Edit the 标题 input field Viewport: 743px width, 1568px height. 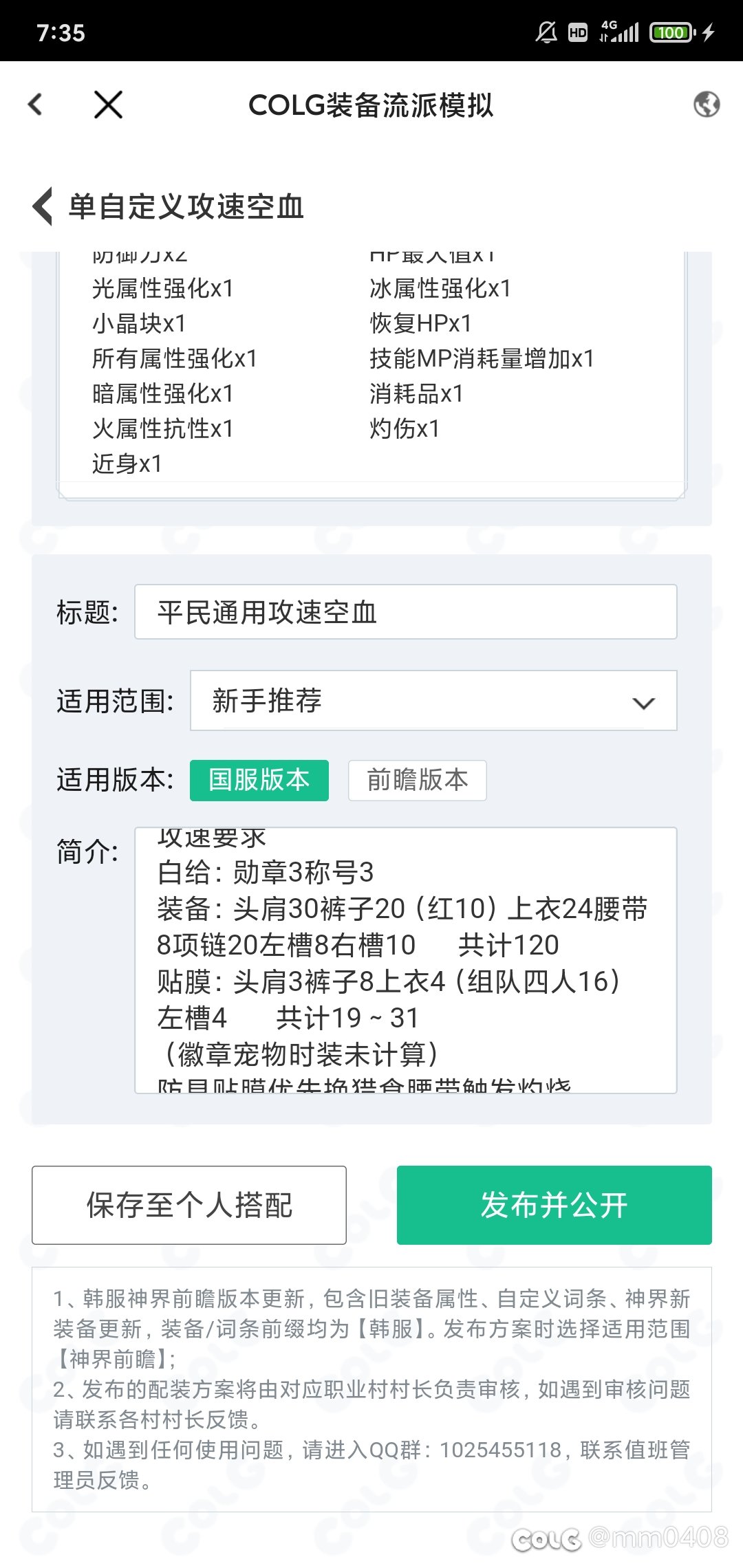[405, 612]
